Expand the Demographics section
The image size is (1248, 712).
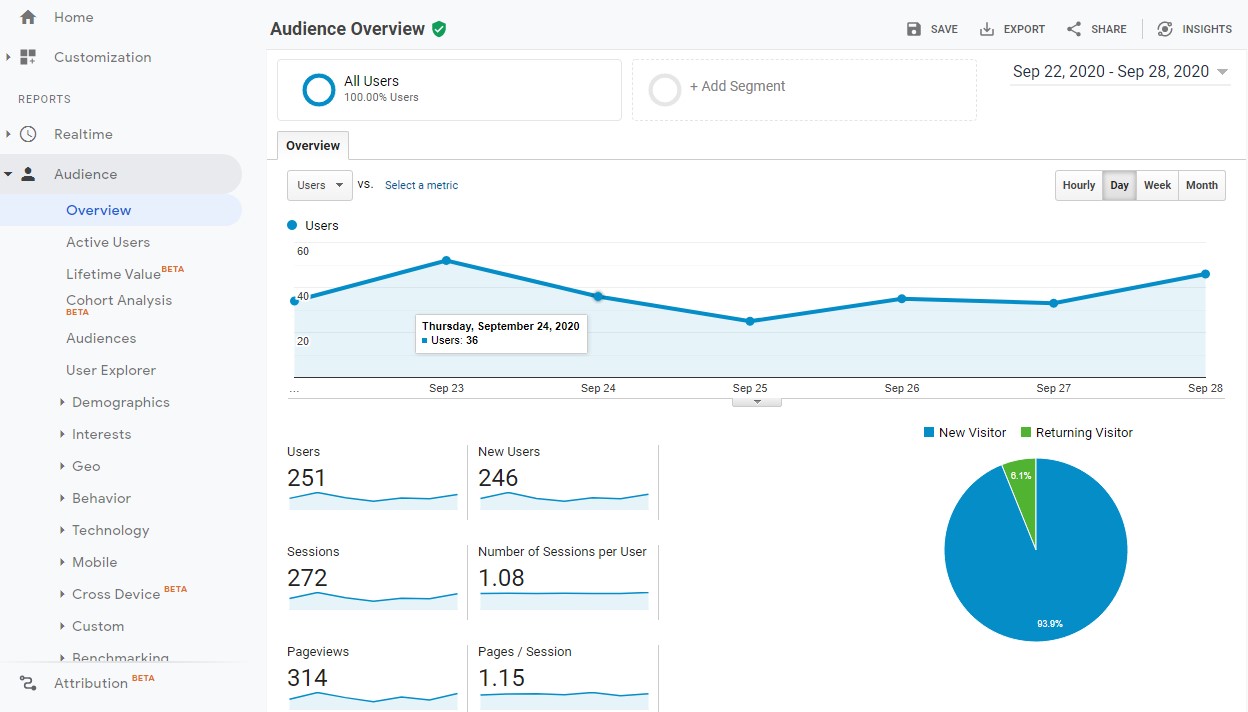coord(121,402)
